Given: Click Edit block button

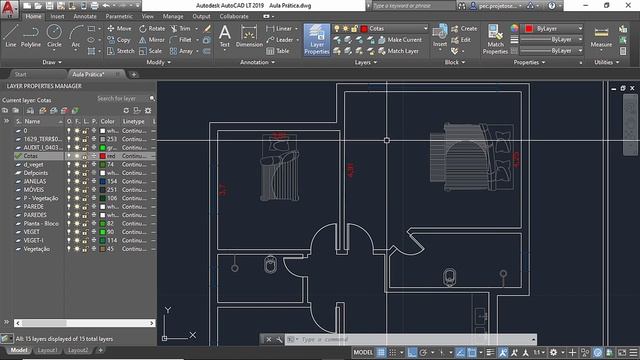Looking at the screenshot, I should 461,40.
